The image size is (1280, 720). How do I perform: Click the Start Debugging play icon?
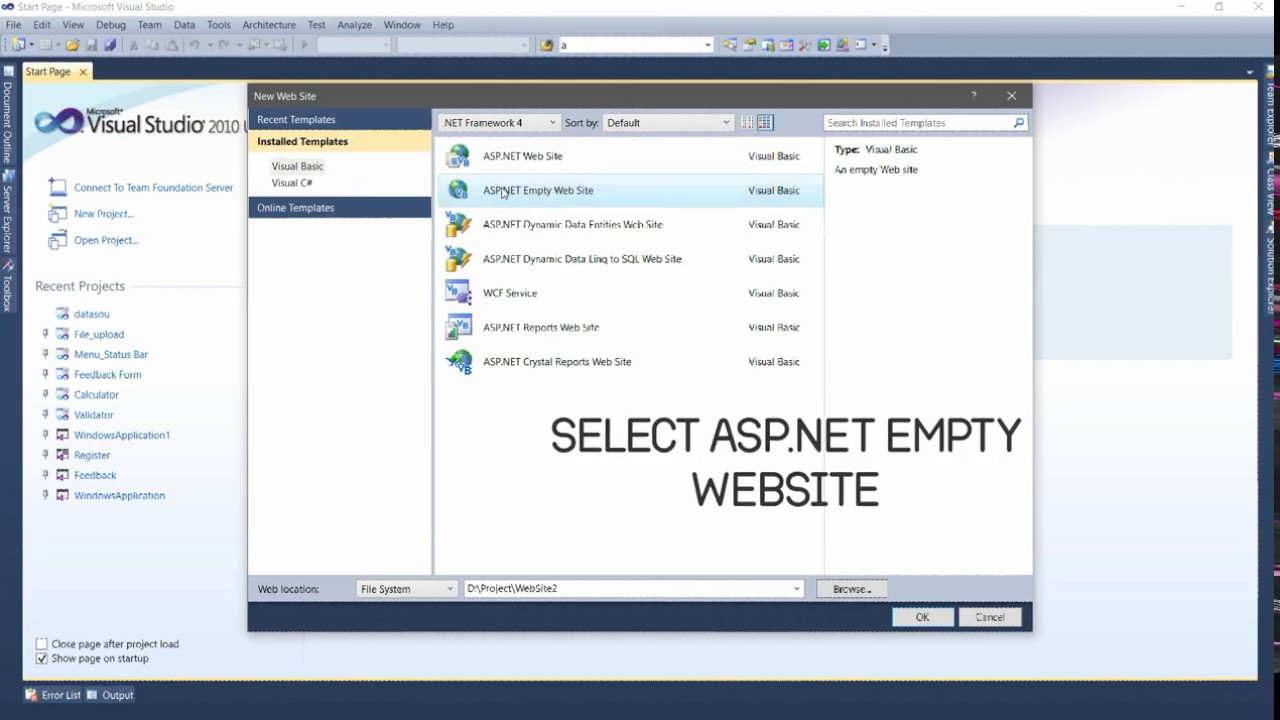point(304,45)
